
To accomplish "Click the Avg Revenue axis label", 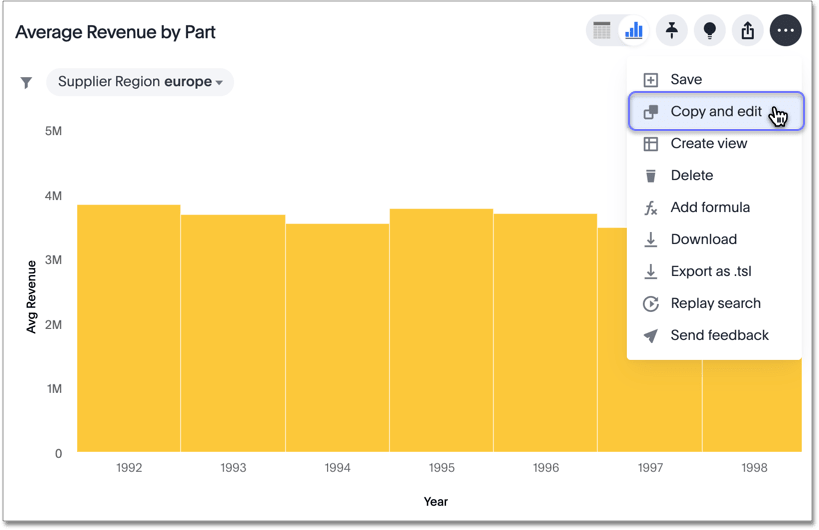I will click(31, 296).
